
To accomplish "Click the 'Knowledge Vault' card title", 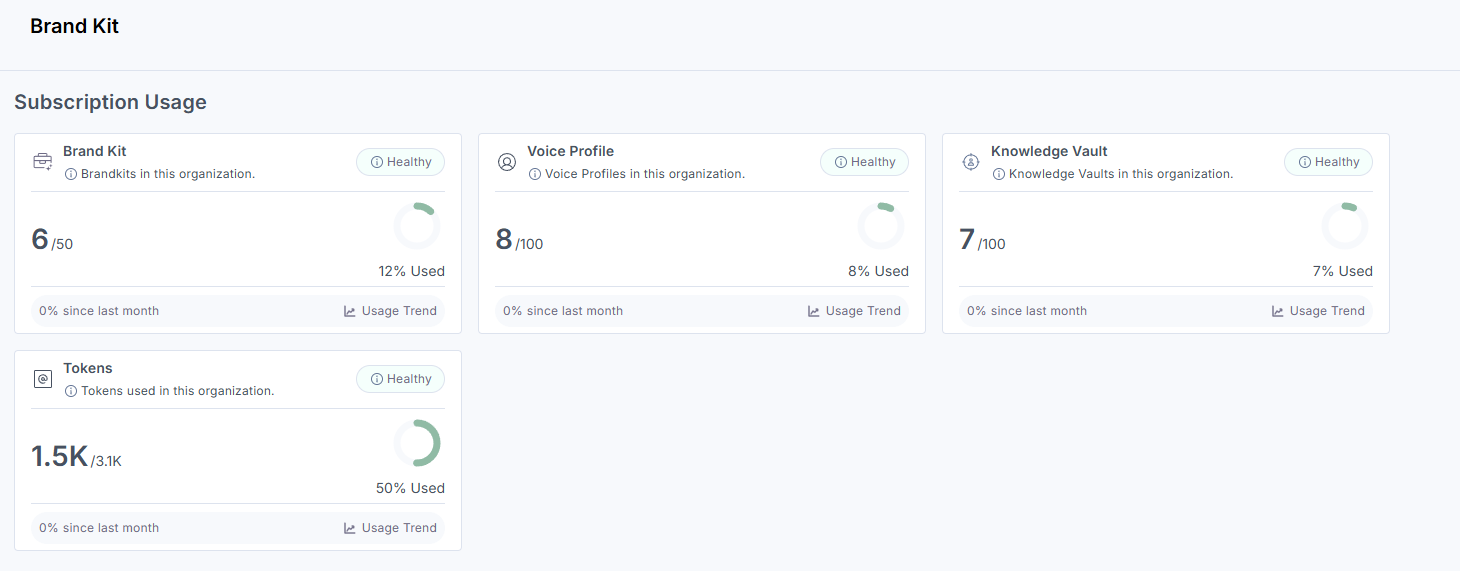I will [1049, 151].
